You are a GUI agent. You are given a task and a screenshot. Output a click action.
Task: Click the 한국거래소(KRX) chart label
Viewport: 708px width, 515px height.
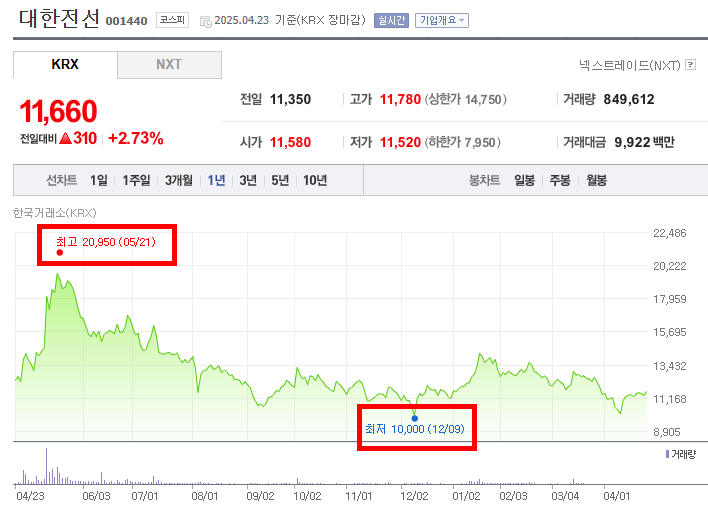(x=55, y=213)
